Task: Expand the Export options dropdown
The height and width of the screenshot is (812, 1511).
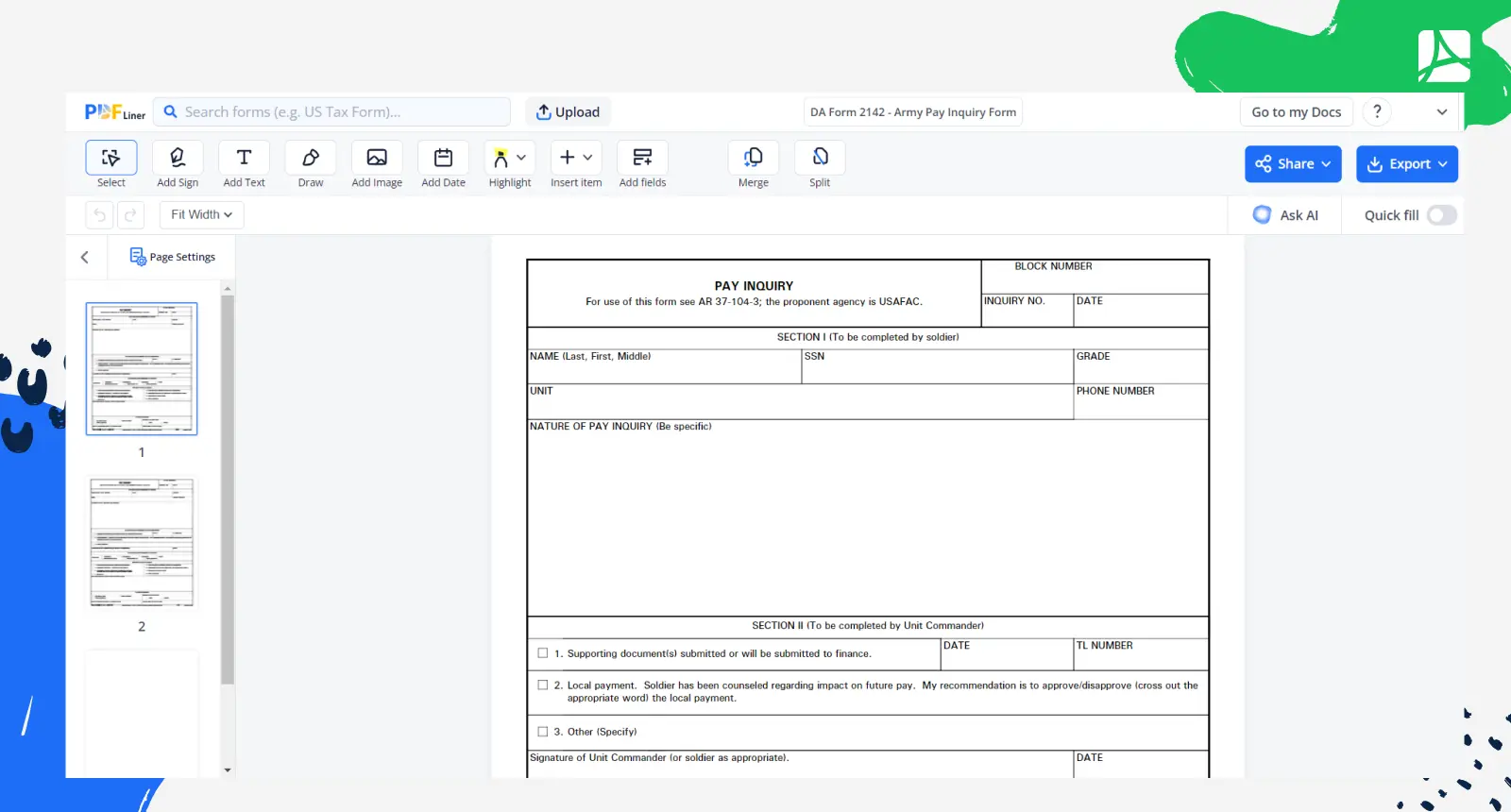Action: pos(1406,164)
